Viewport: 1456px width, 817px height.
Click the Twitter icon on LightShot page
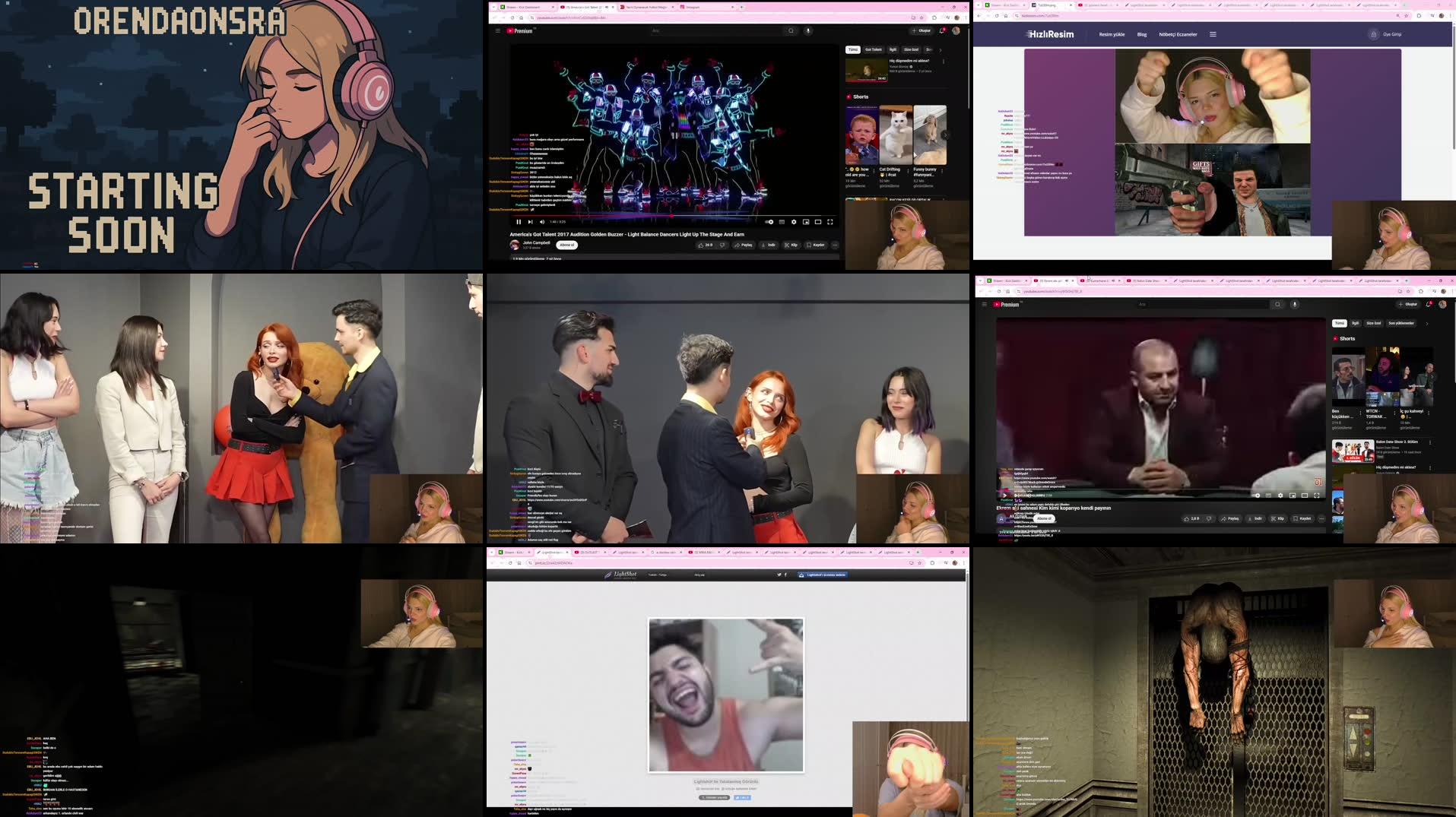779,575
